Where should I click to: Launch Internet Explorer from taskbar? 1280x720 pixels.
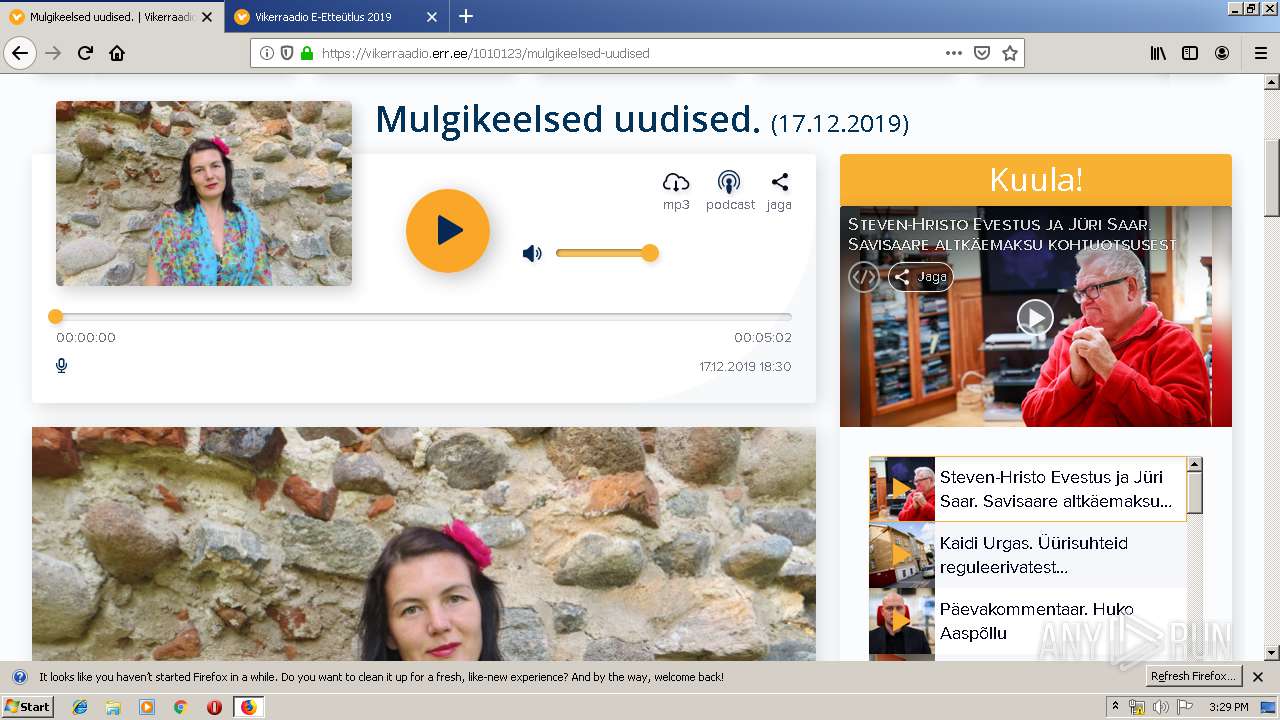coord(80,707)
